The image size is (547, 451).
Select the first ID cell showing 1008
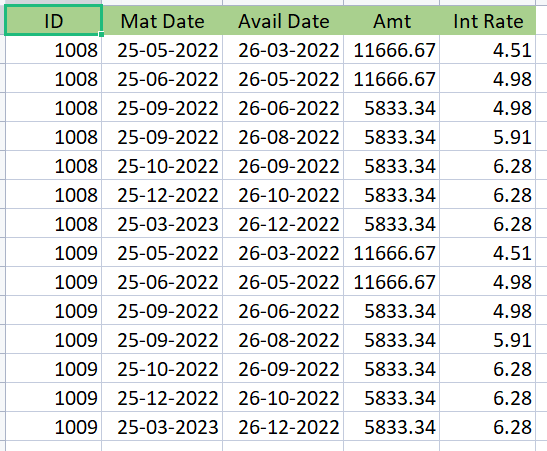(53, 50)
